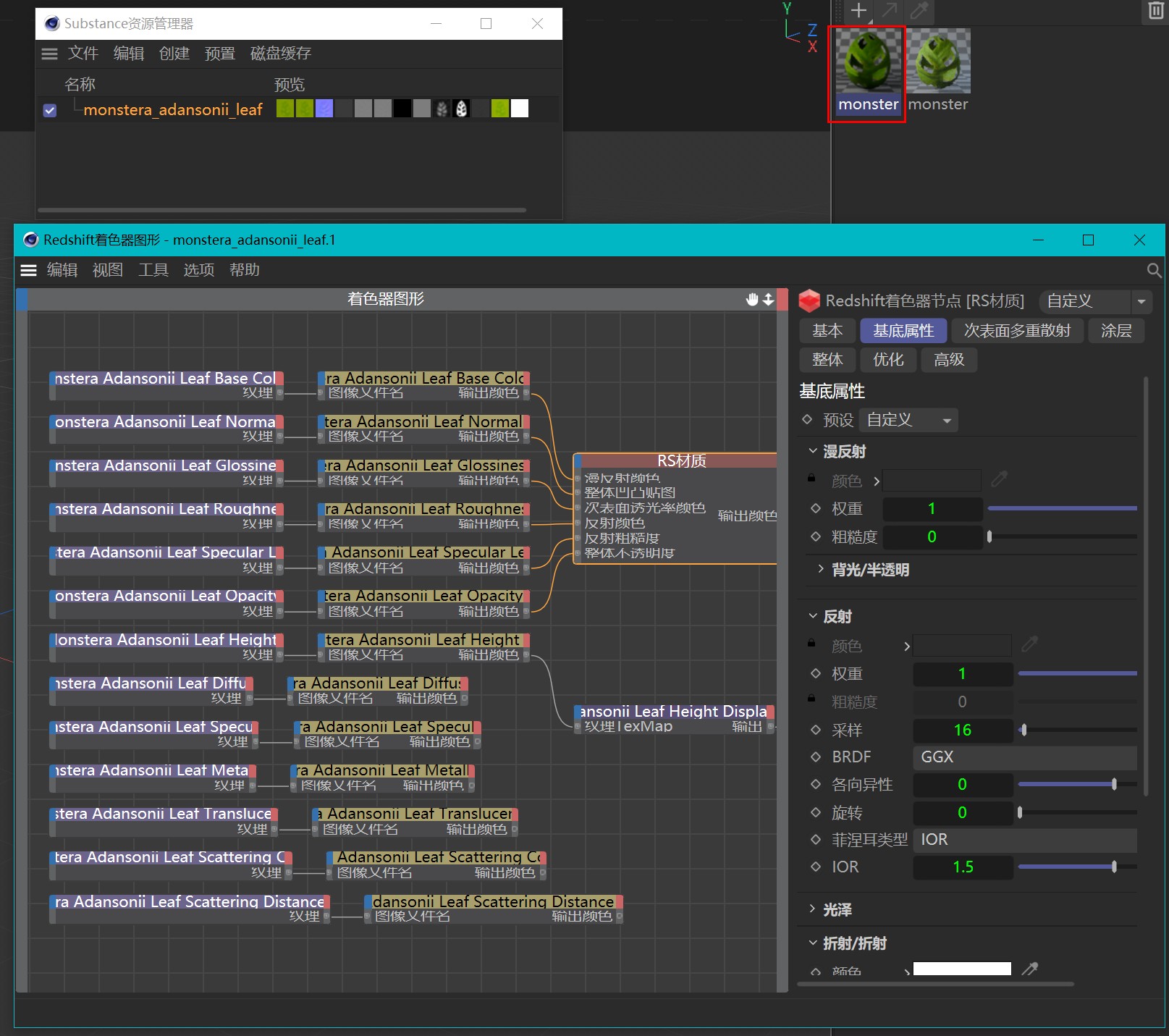Switch to the 高级 tab
This screenshot has height=1036, width=1169.
click(x=949, y=360)
